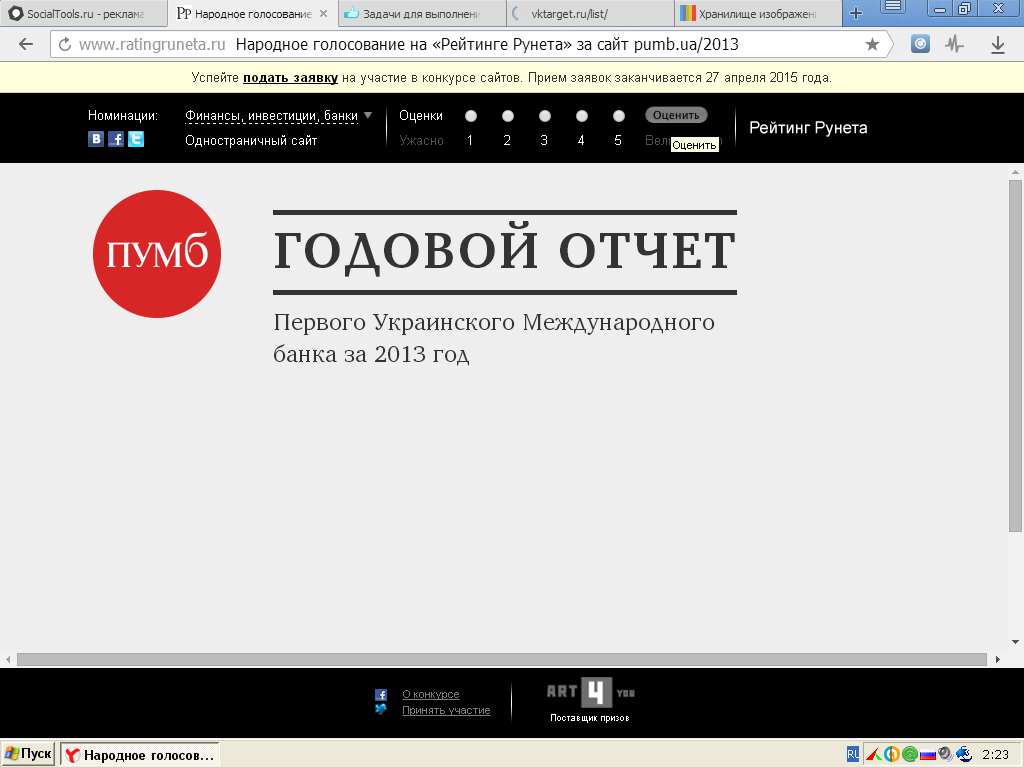Image resolution: width=1024 pixels, height=768 pixels.
Task: Select rating 4 radio button
Action: (582, 116)
